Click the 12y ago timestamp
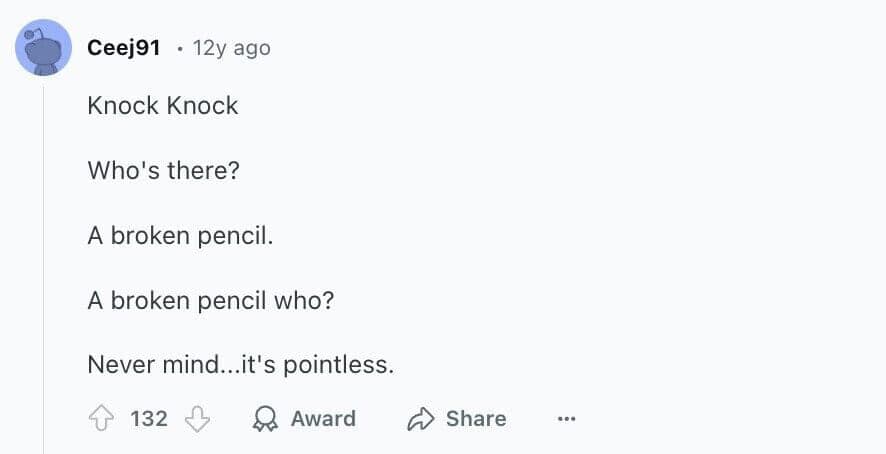This screenshot has height=454, width=886. (231, 48)
